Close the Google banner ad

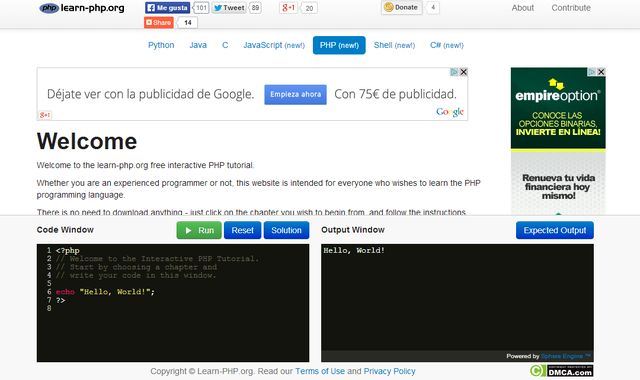pyautogui.click(x=463, y=72)
